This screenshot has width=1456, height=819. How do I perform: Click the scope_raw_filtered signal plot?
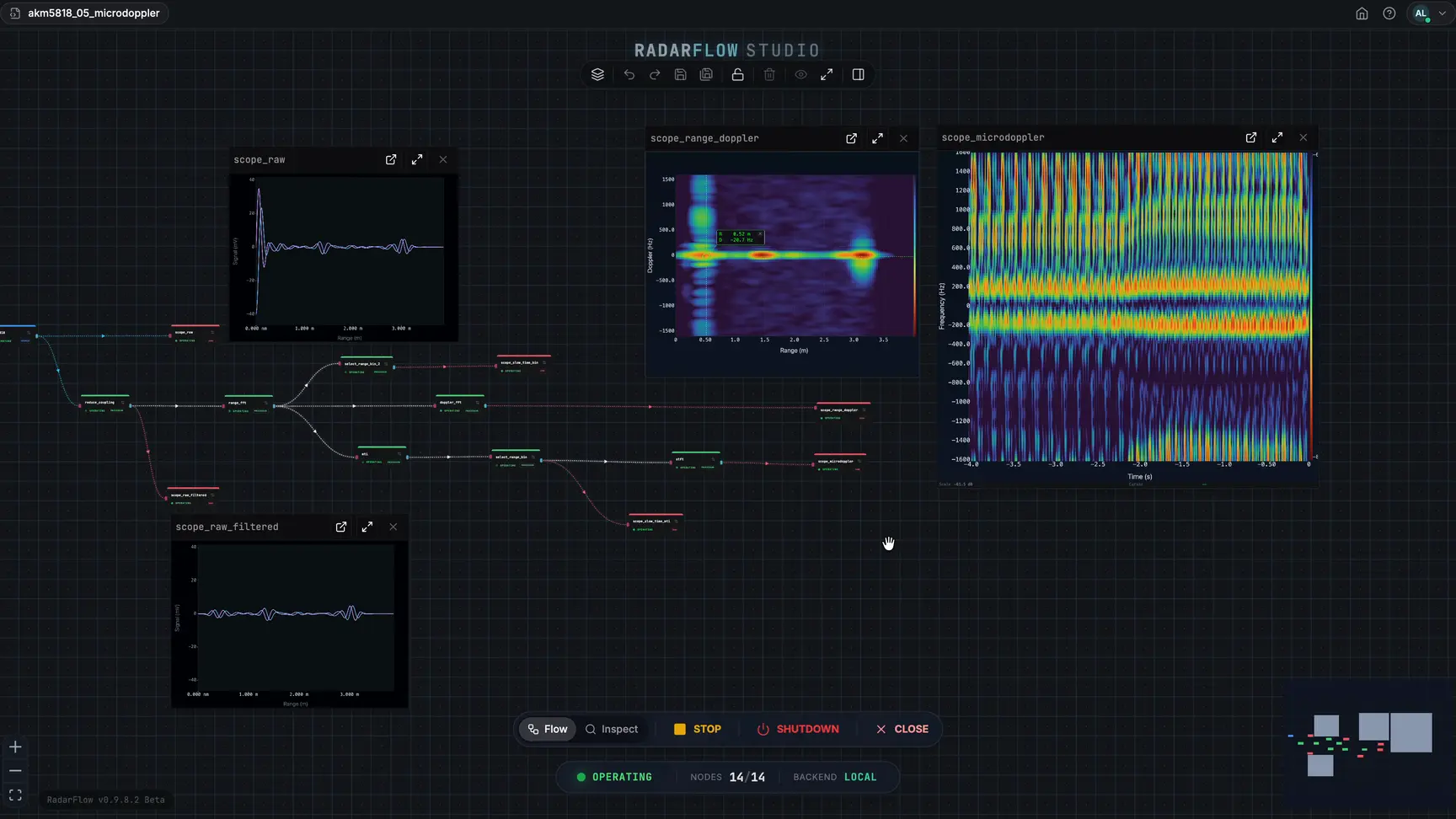295,617
